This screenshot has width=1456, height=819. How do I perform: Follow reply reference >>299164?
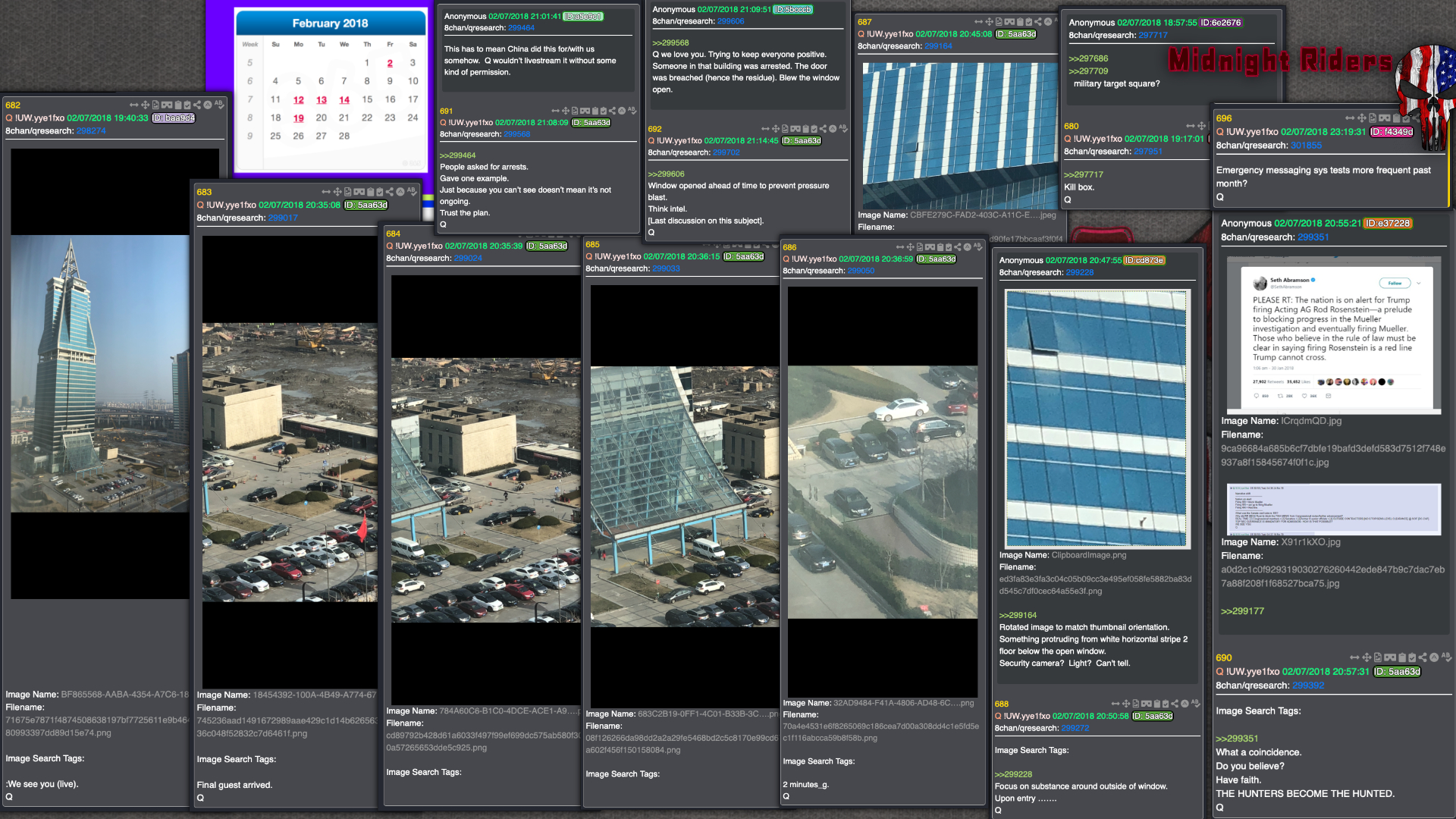pyautogui.click(x=1018, y=616)
